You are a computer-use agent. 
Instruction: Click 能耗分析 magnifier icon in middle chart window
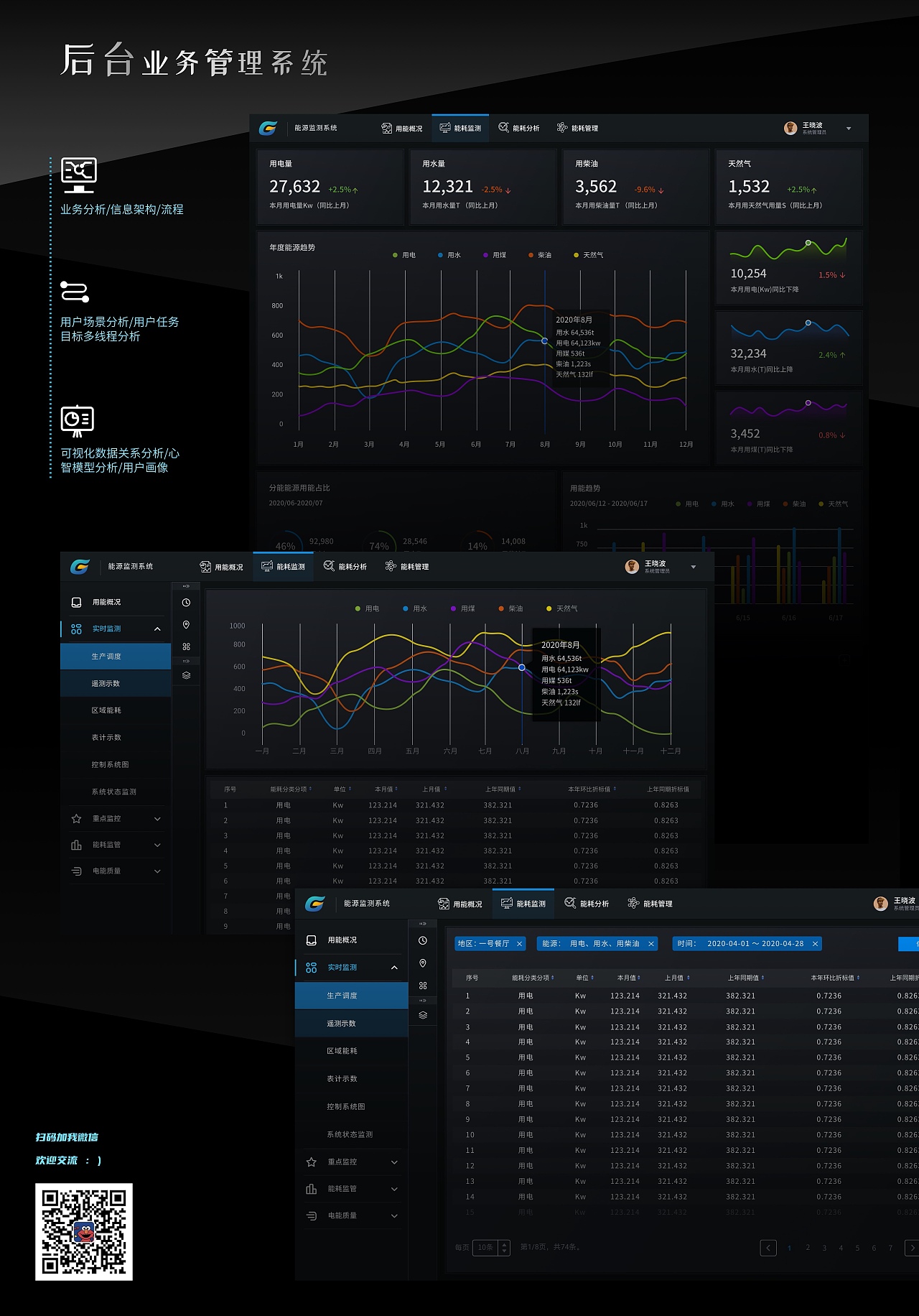click(x=329, y=566)
